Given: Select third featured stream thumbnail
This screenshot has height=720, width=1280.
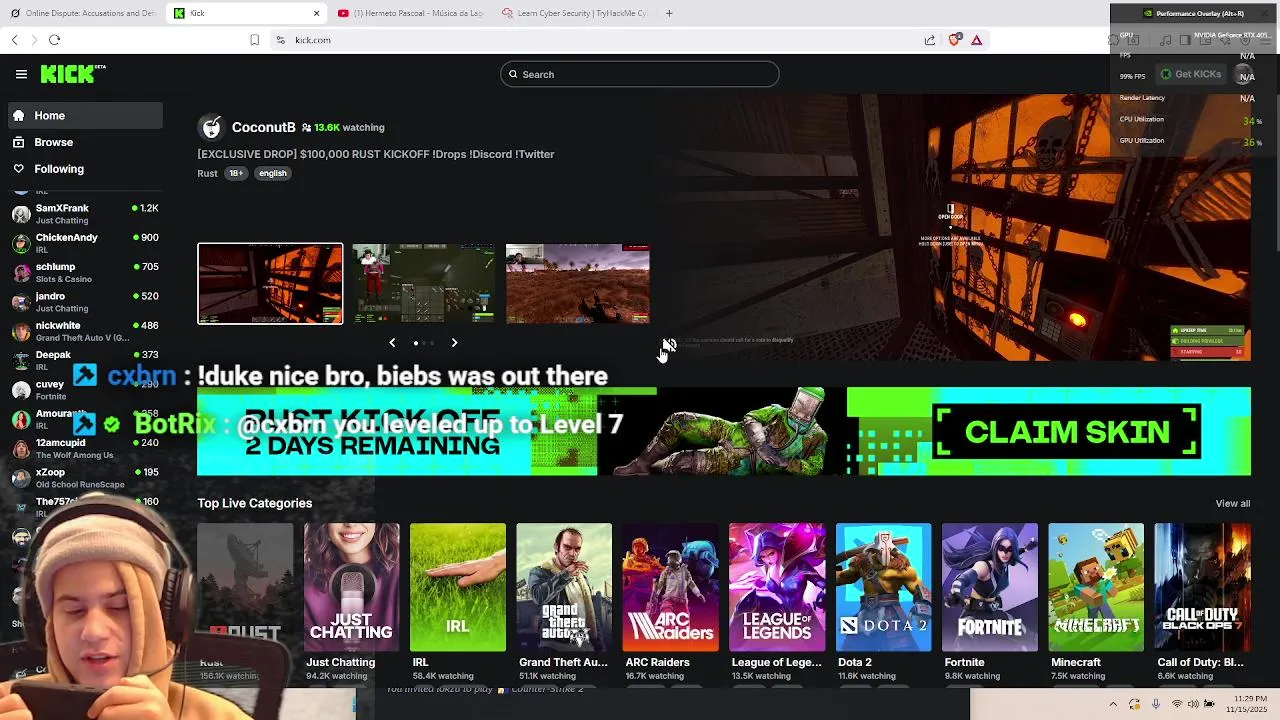Looking at the screenshot, I should 578,283.
